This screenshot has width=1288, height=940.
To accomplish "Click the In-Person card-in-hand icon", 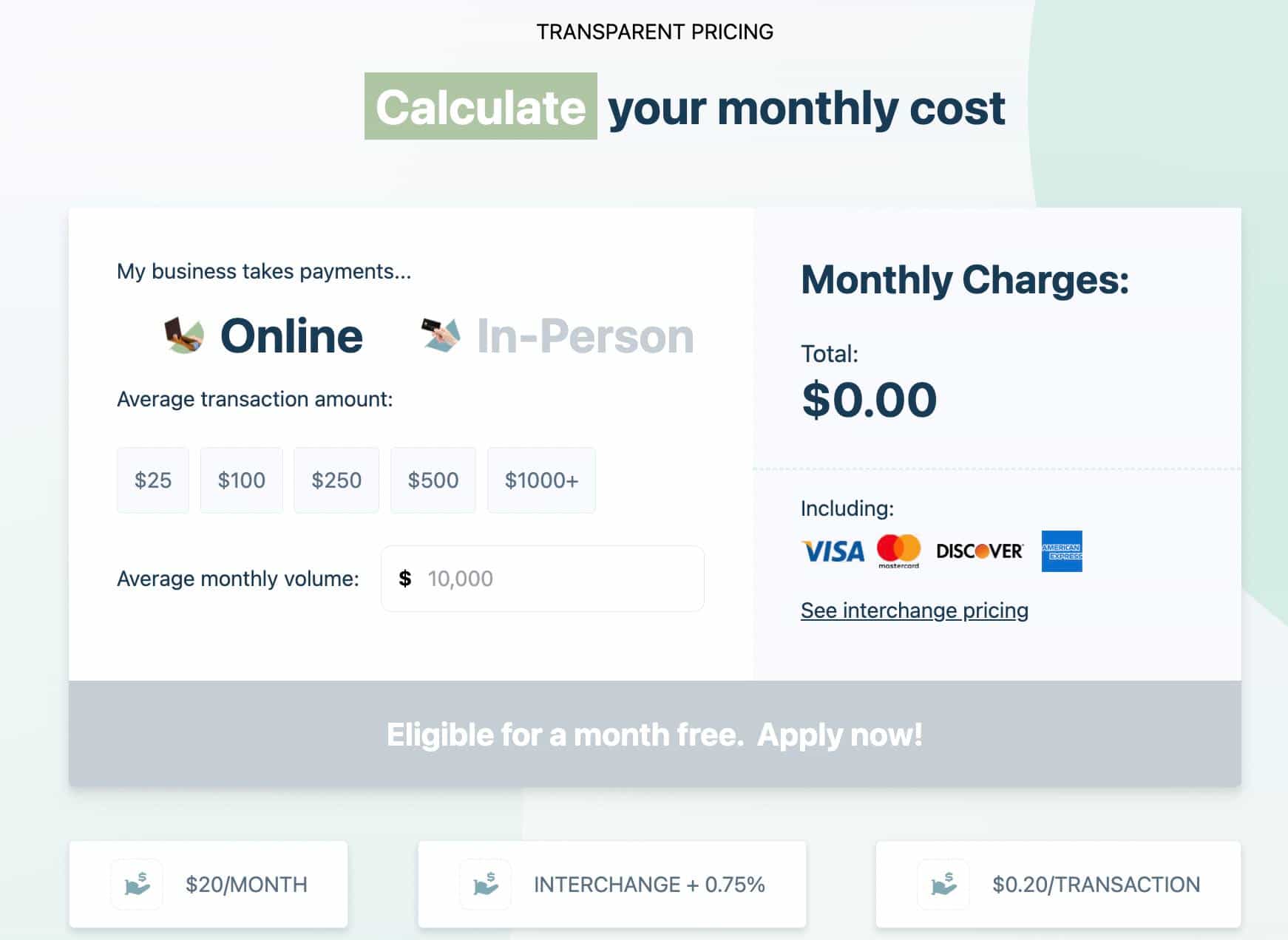I will click(441, 335).
